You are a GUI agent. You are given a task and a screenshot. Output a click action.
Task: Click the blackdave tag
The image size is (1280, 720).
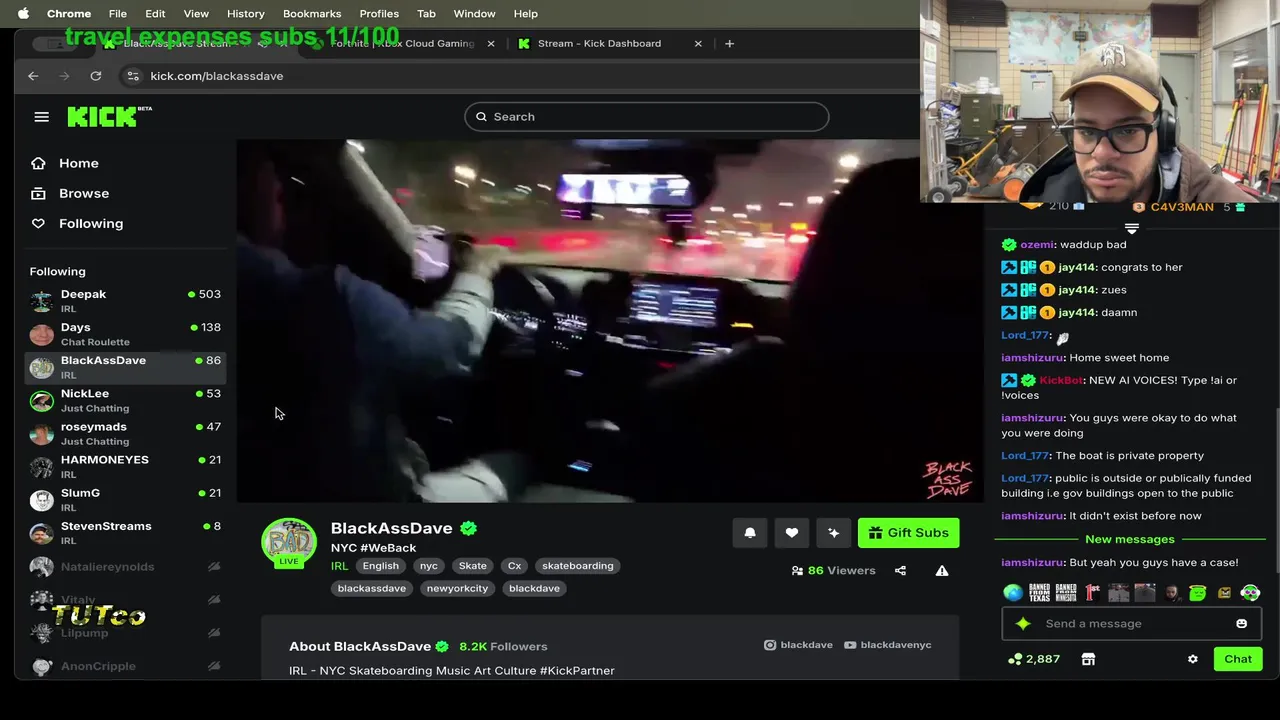pos(534,589)
